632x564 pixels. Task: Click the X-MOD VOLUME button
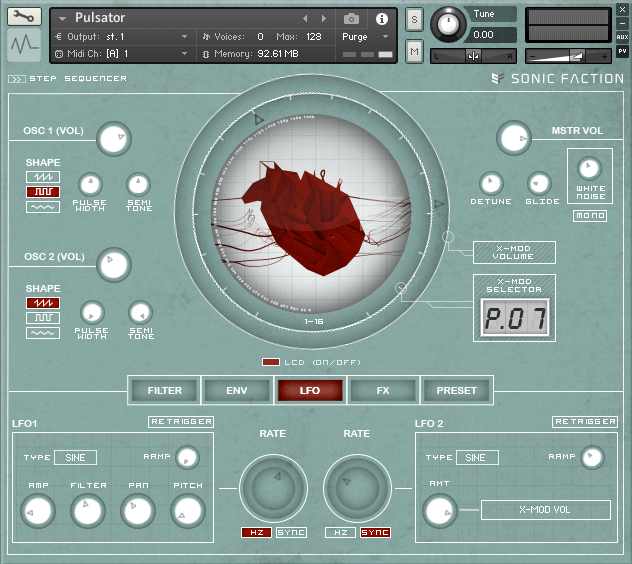[514, 253]
